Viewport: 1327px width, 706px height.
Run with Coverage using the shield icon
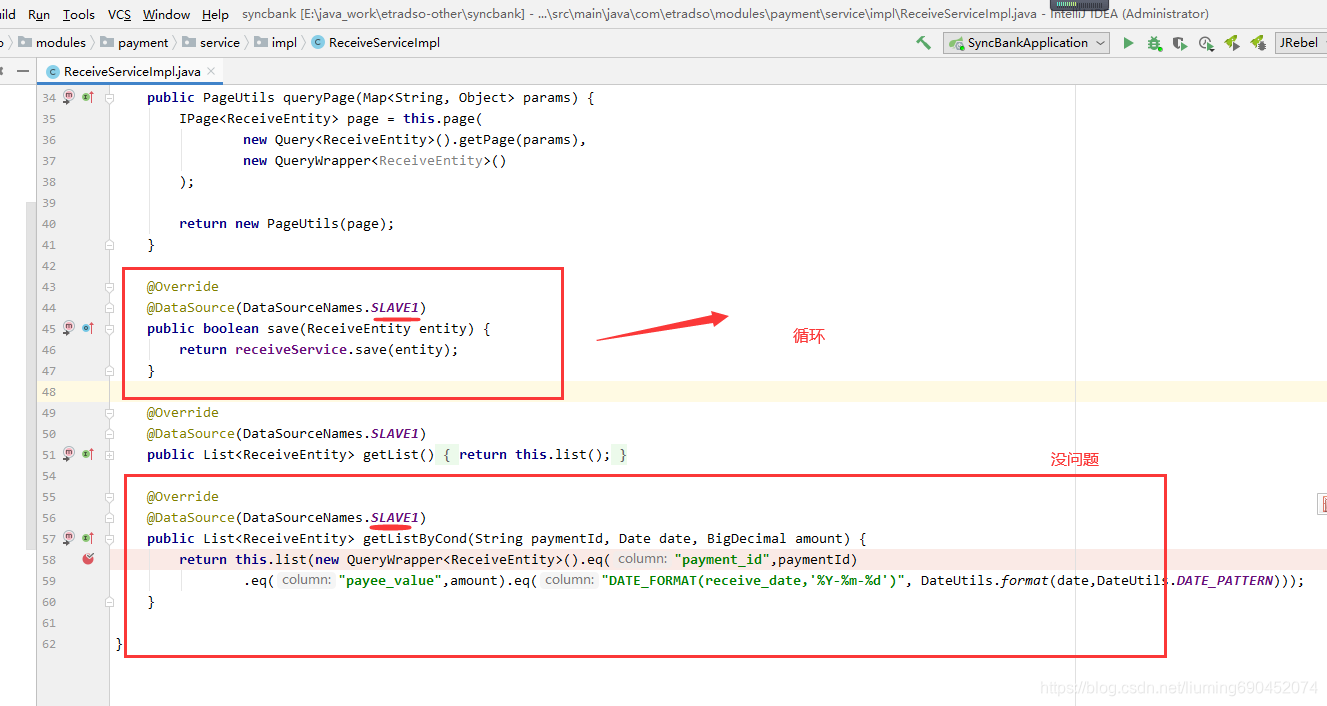coord(1179,43)
